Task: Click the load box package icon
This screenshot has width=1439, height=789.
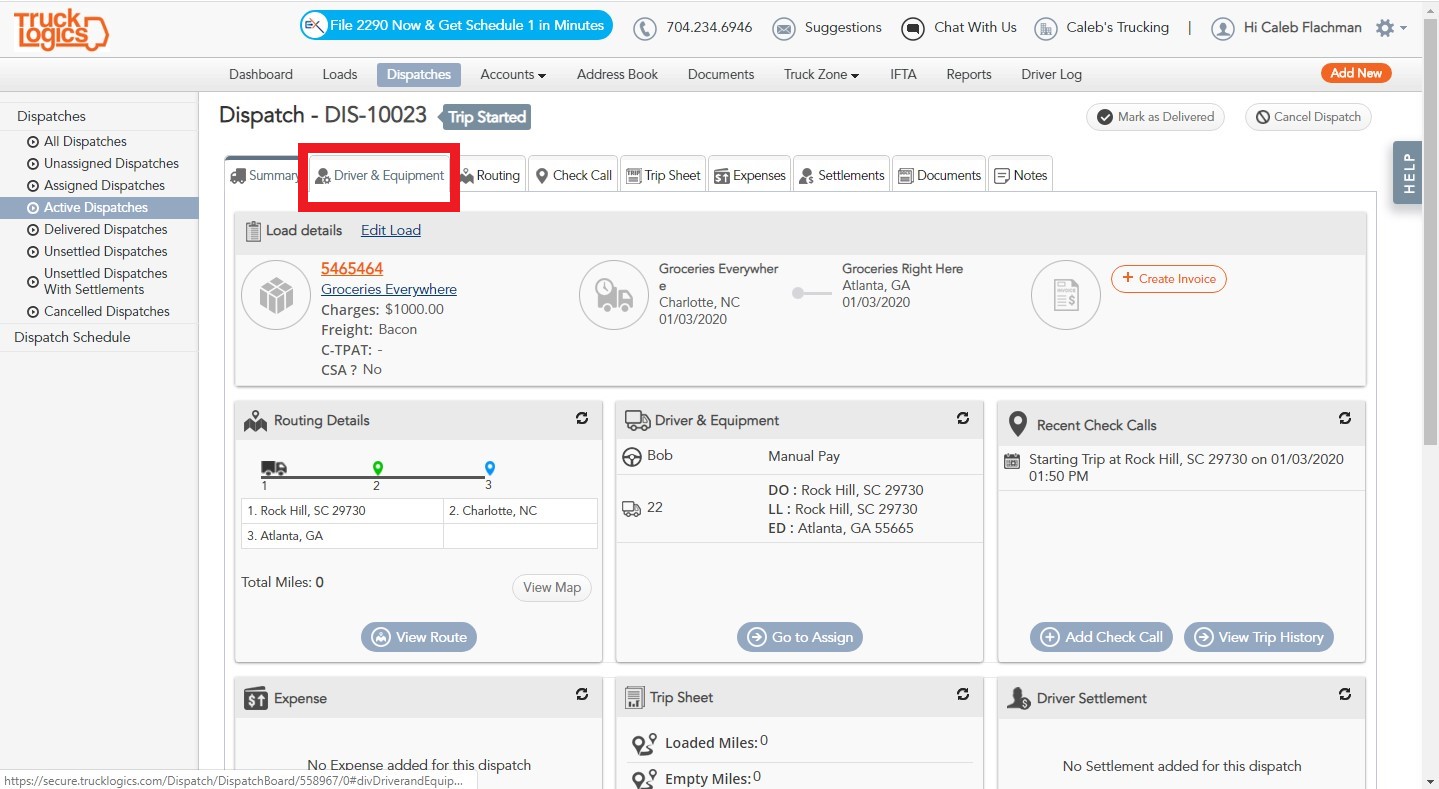Action: click(x=276, y=295)
